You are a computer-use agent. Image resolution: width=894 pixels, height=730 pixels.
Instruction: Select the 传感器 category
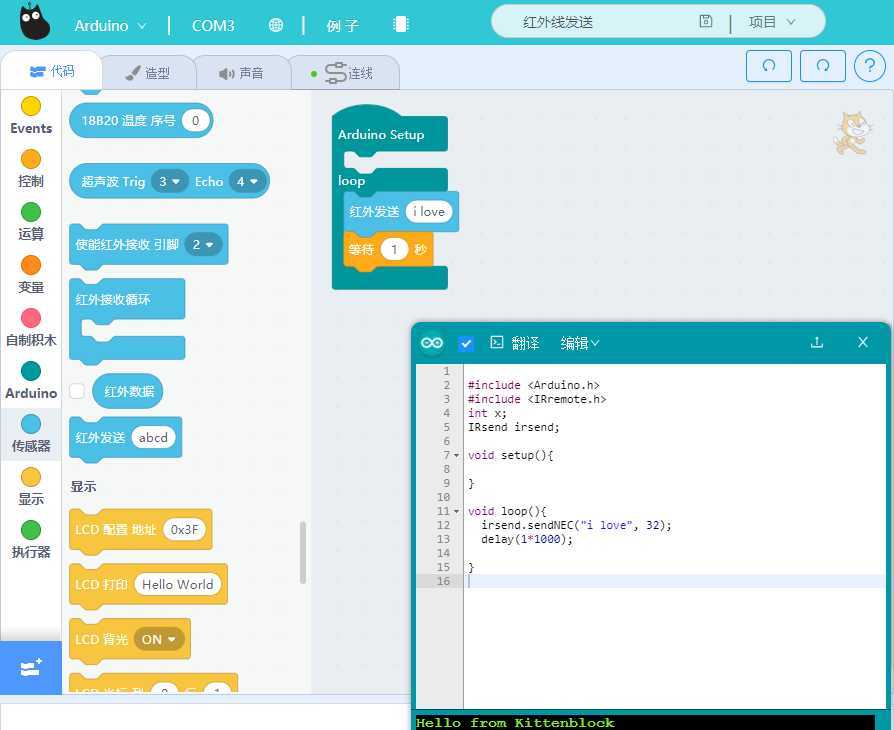coord(31,434)
